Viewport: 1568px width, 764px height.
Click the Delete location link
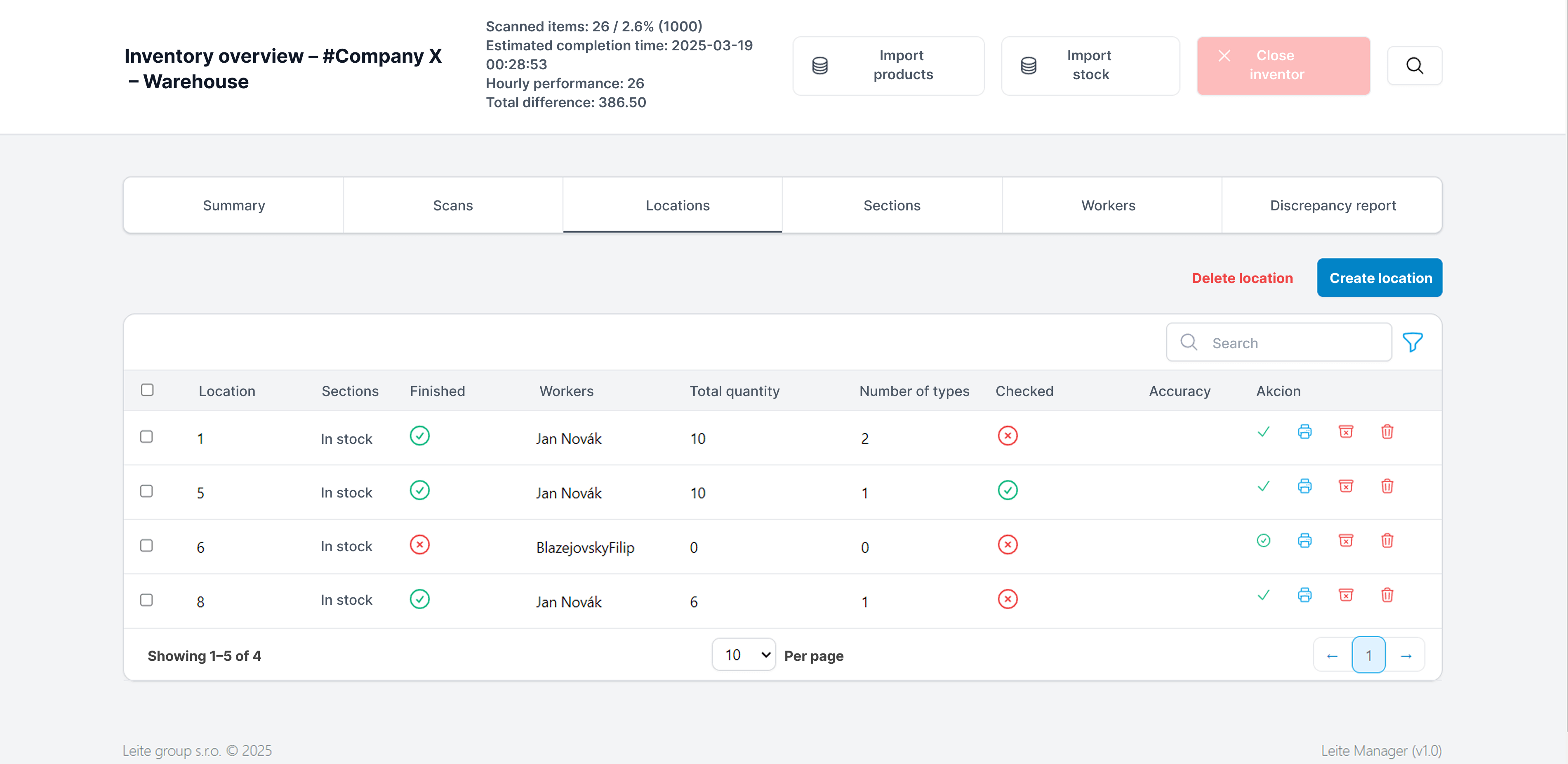[x=1242, y=278]
